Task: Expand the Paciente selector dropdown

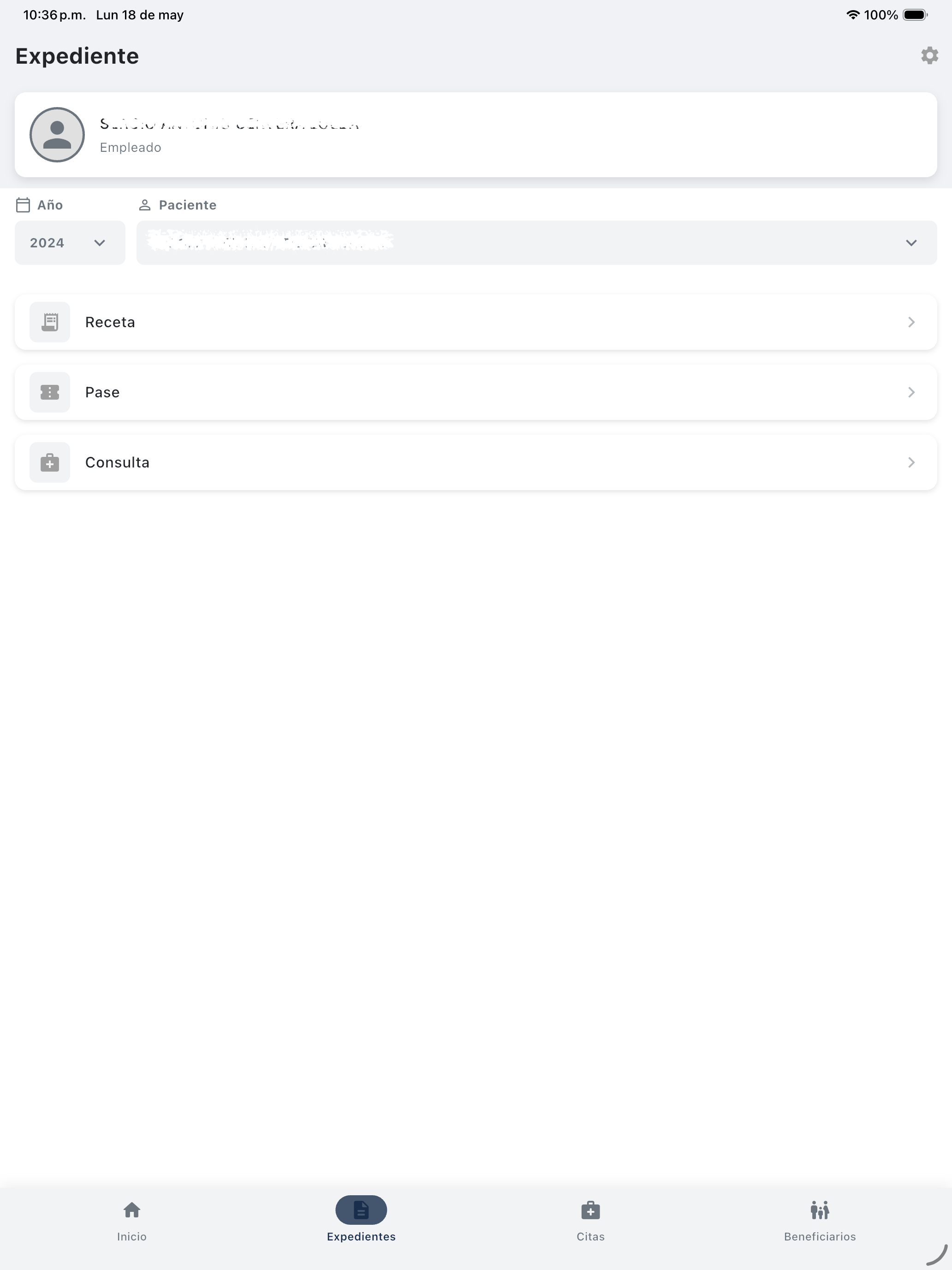Action: coord(536,243)
